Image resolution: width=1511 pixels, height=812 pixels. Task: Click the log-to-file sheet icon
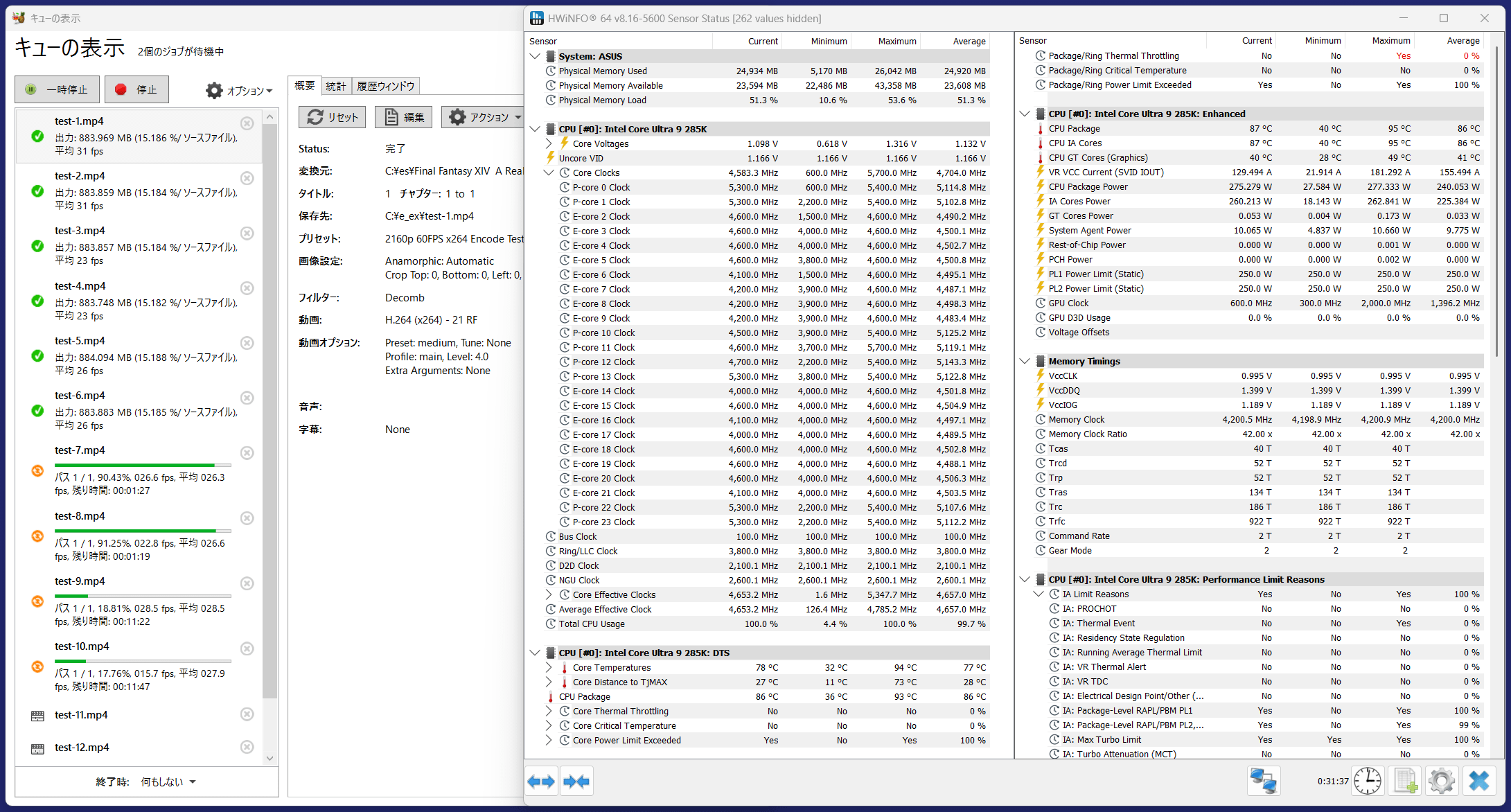click(1405, 782)
